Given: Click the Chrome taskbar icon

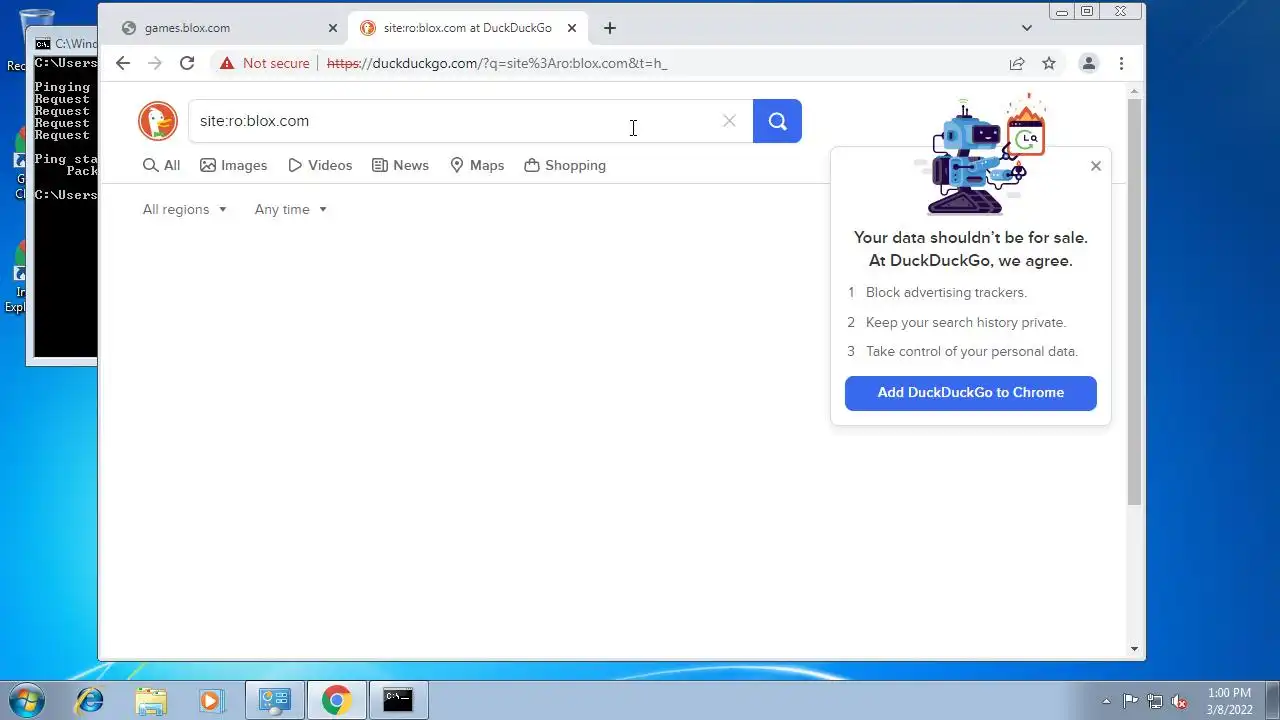Looking at the screenshot, I should coord(336,700).
